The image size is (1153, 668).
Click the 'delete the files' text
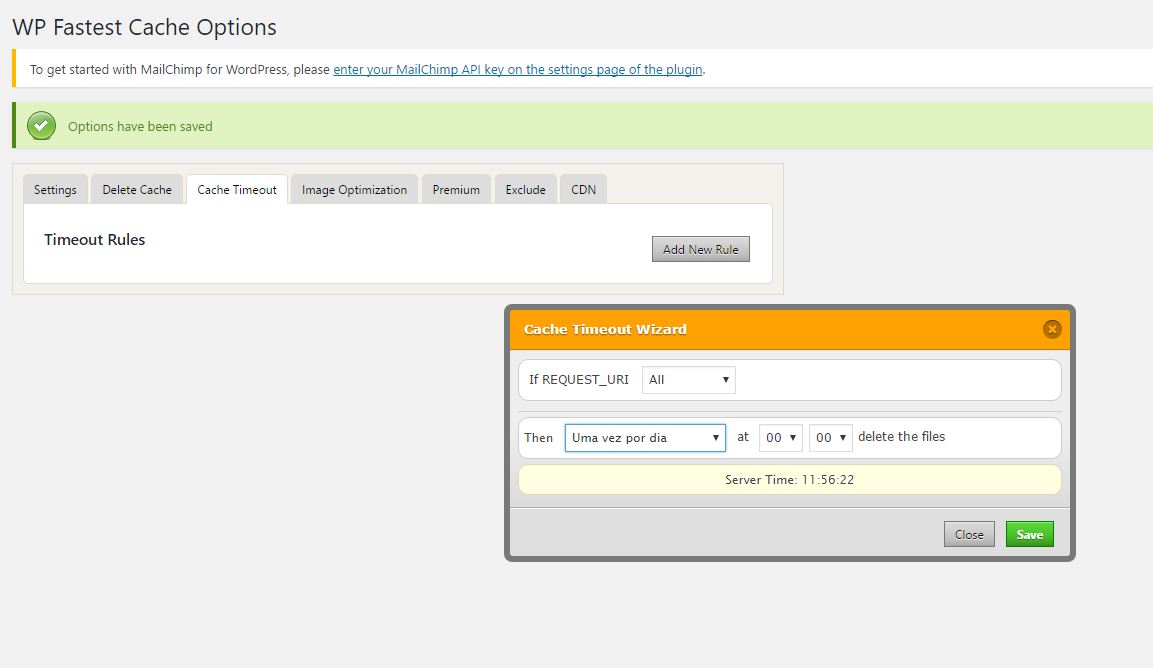(902, 436)
